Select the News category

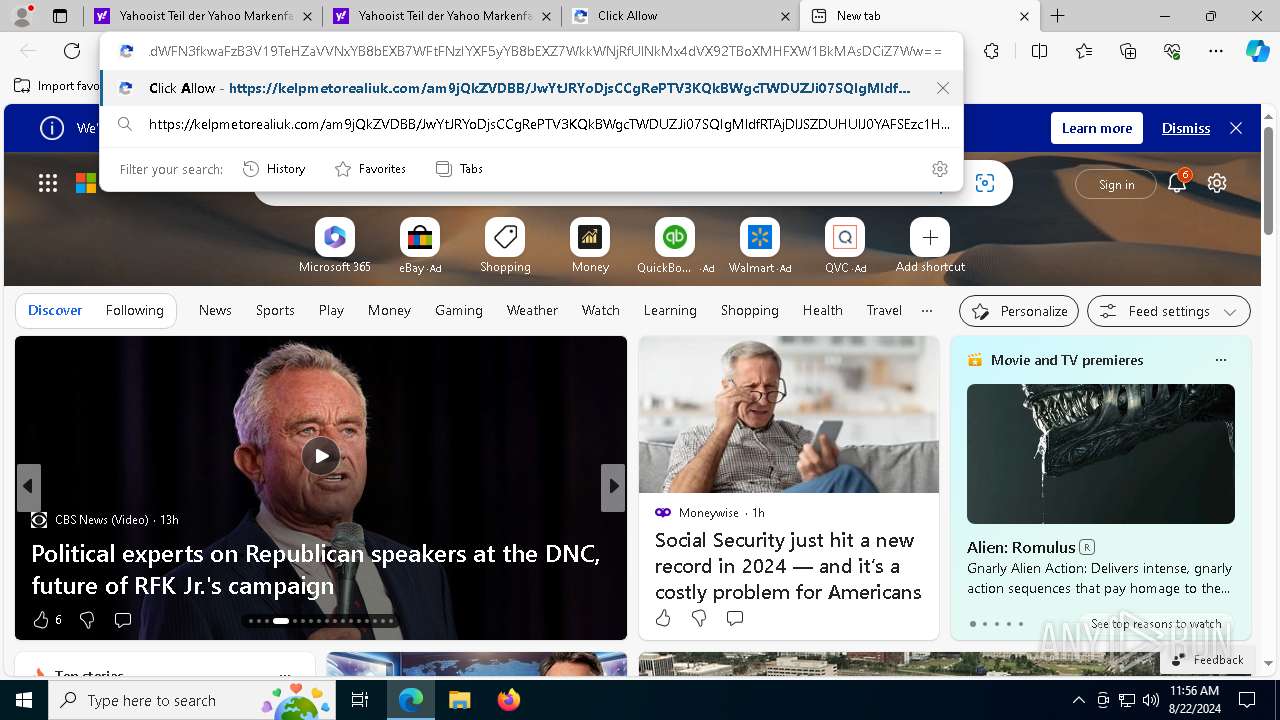pos(215,310)
